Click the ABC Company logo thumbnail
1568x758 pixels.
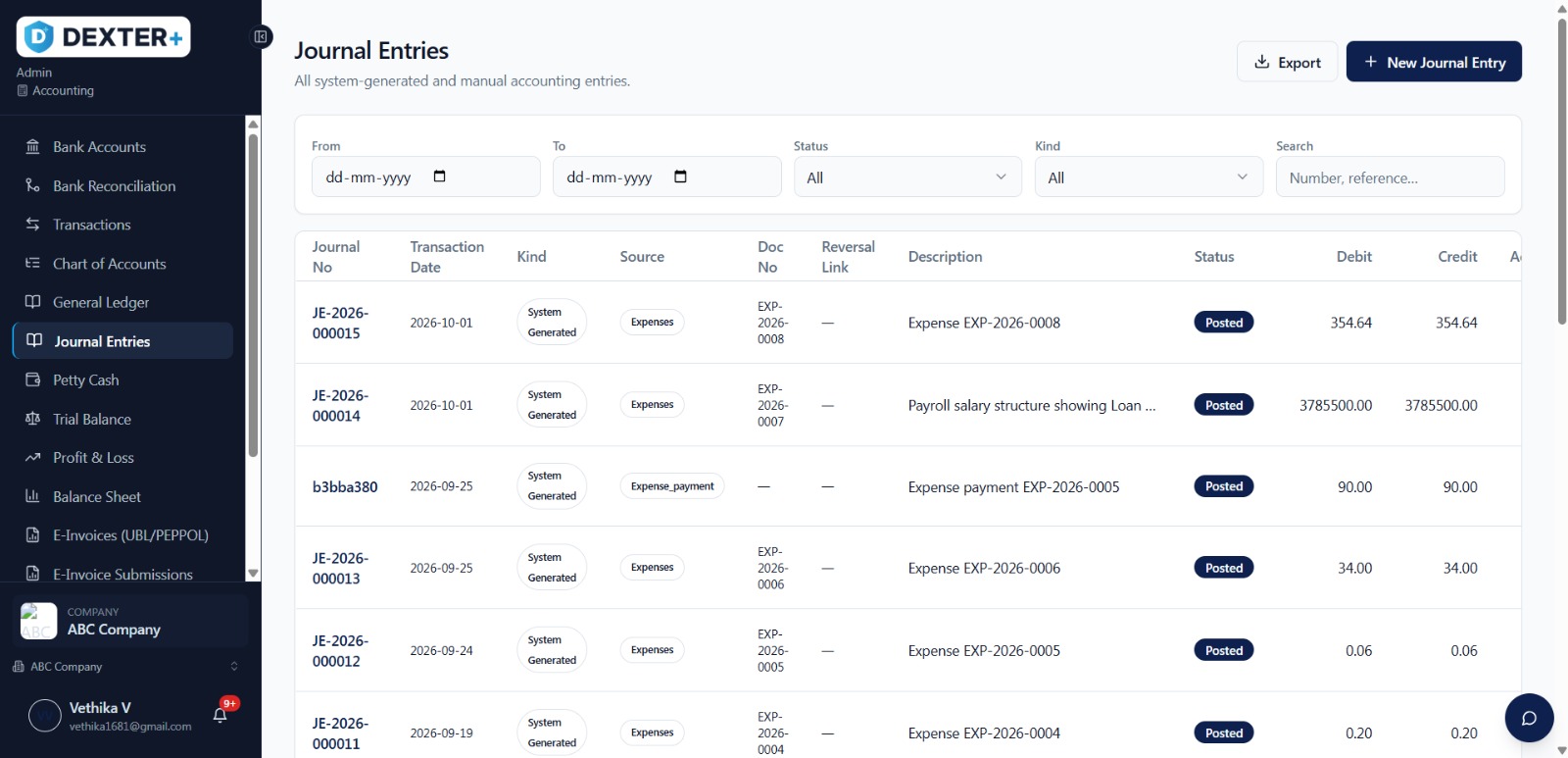tap(39, 621)
